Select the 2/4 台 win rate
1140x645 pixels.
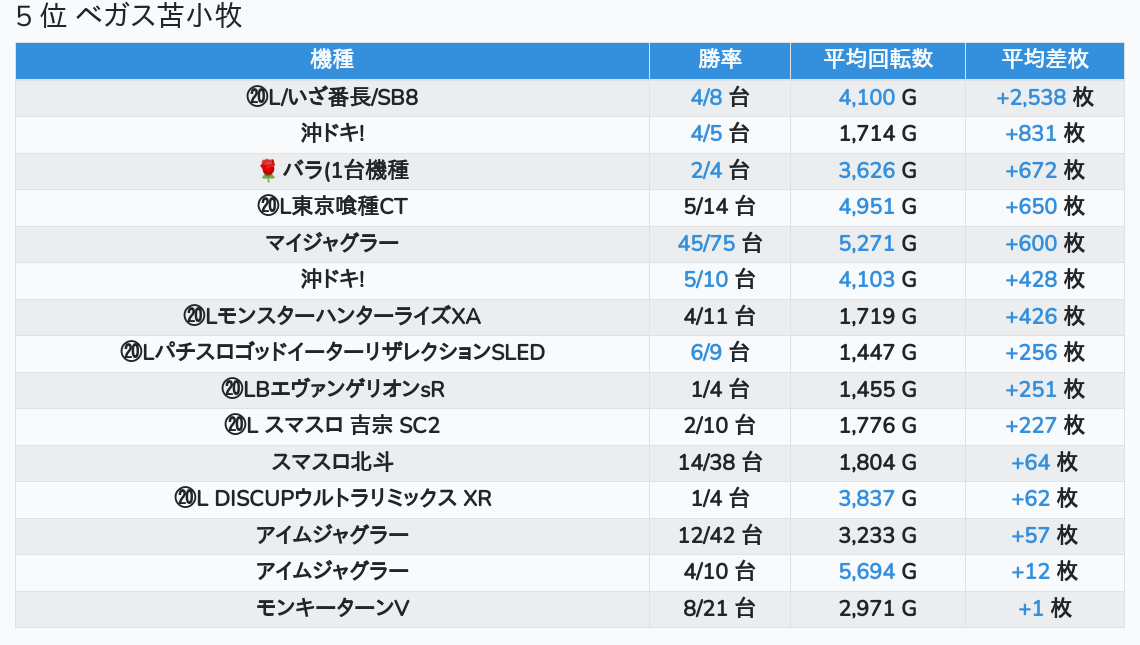pos(720,170)
